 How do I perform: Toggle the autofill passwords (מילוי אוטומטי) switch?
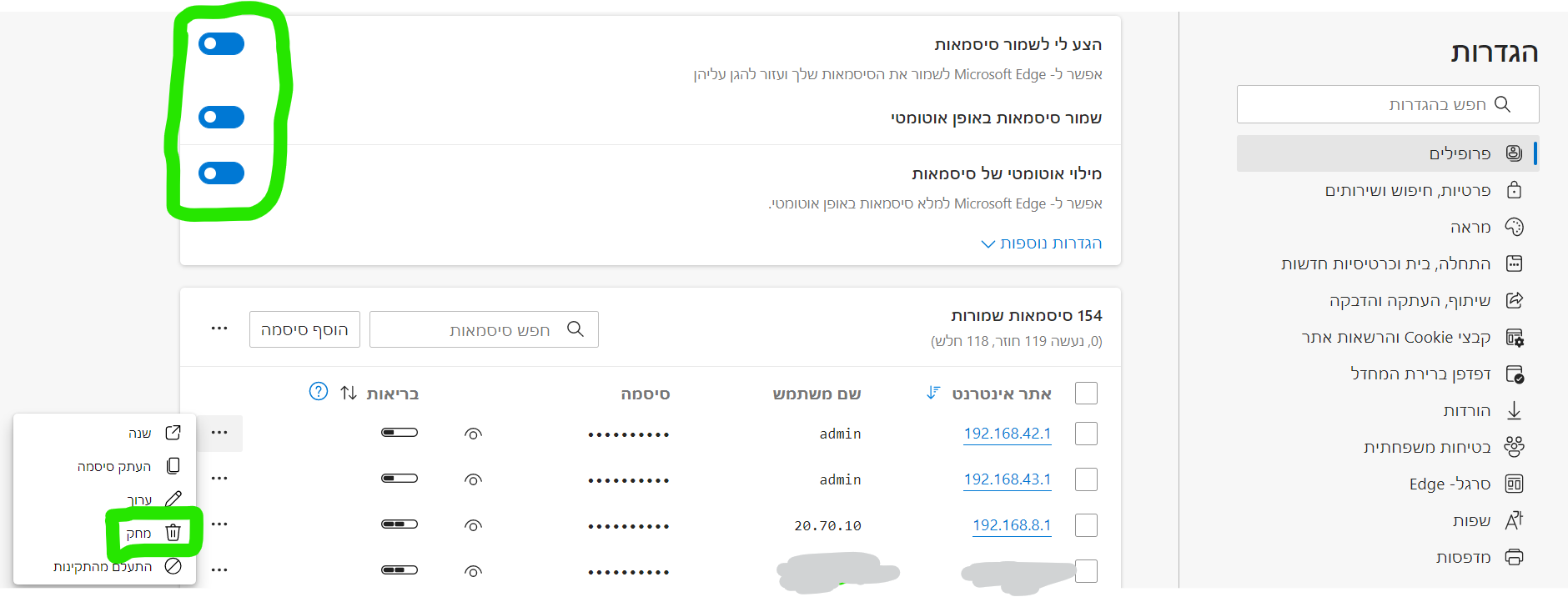tap(221, 173)
